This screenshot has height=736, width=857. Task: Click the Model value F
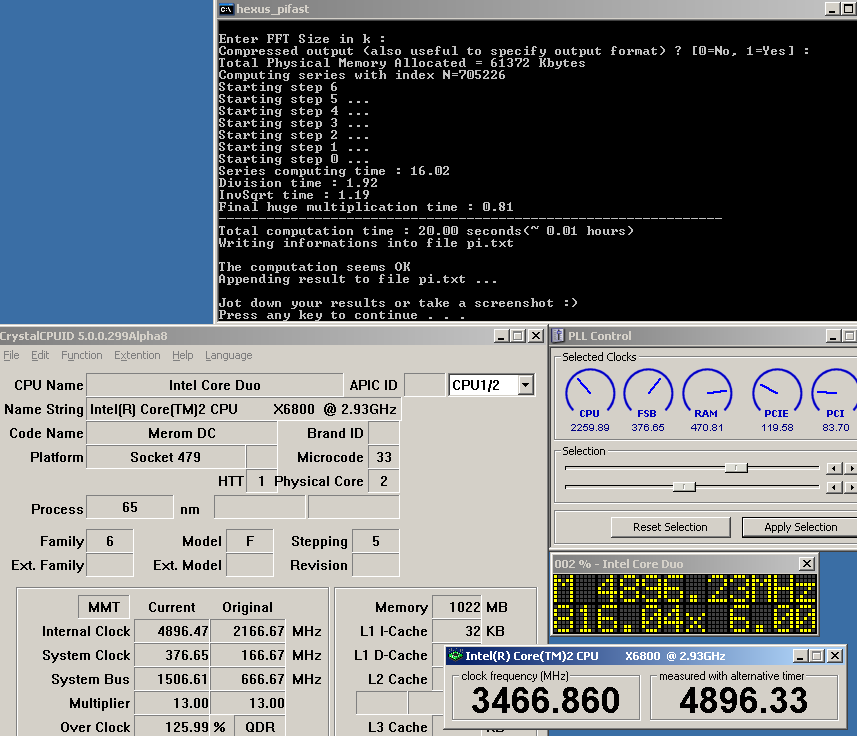click(x=250, y=541)
